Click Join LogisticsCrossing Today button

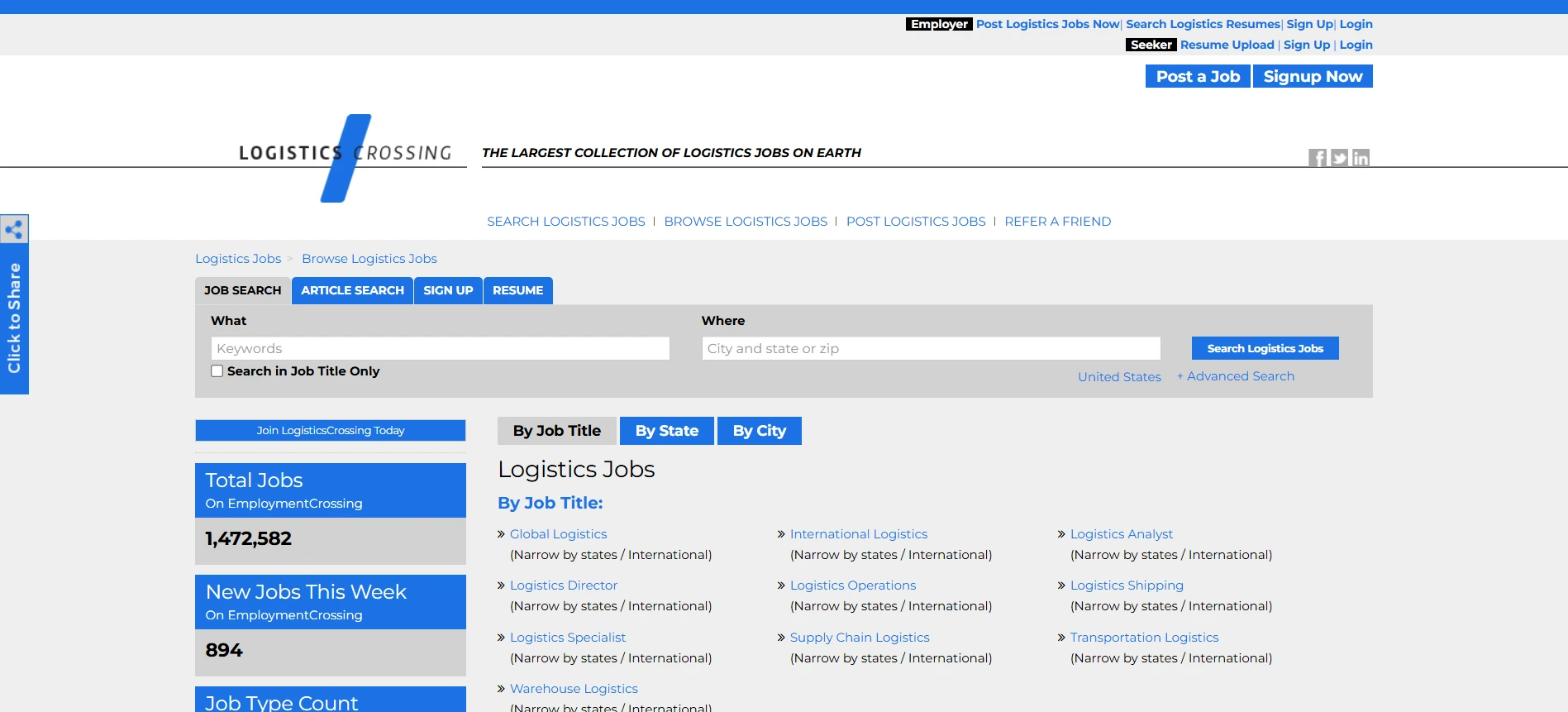coord(331,430)
